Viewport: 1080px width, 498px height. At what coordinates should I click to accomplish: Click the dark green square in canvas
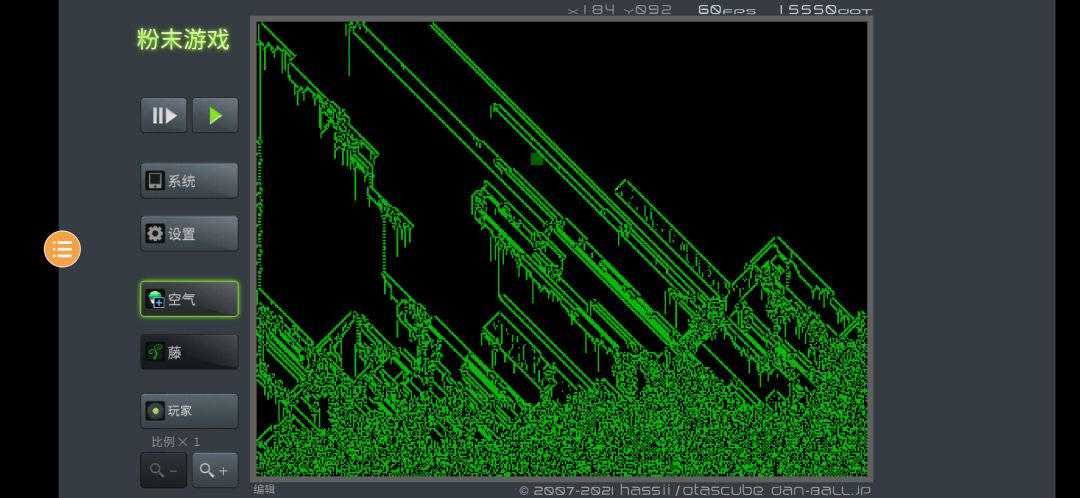pyautogui.click(x=537, y=158)
